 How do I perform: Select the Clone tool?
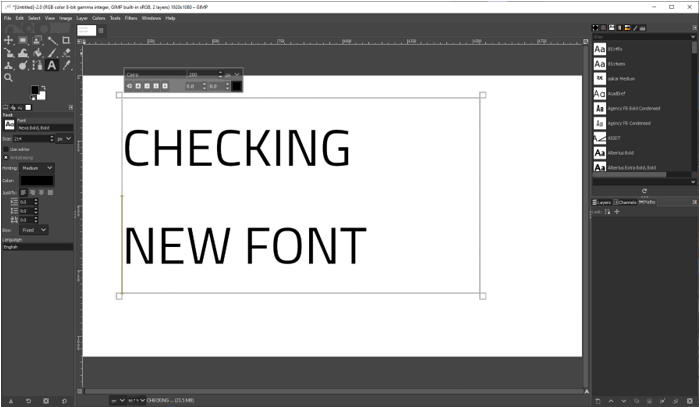click(8, 66)
